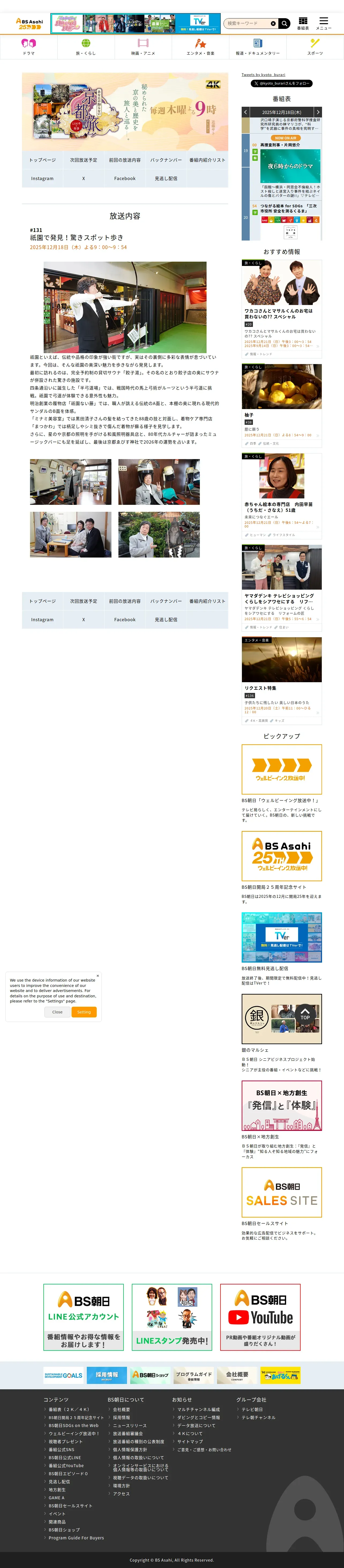Click BS朝日無料見逃し配信 pickup title
This screenshot has height=1568, width=344.
click(x=265, y=968)
